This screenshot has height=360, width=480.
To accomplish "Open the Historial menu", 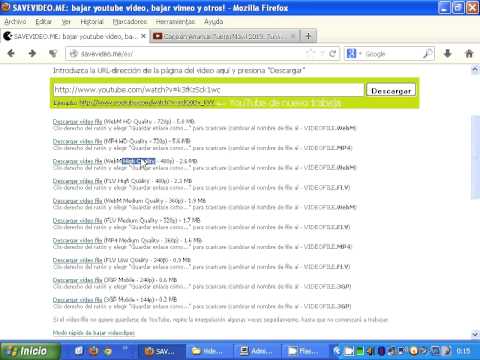I will point(92,22).
